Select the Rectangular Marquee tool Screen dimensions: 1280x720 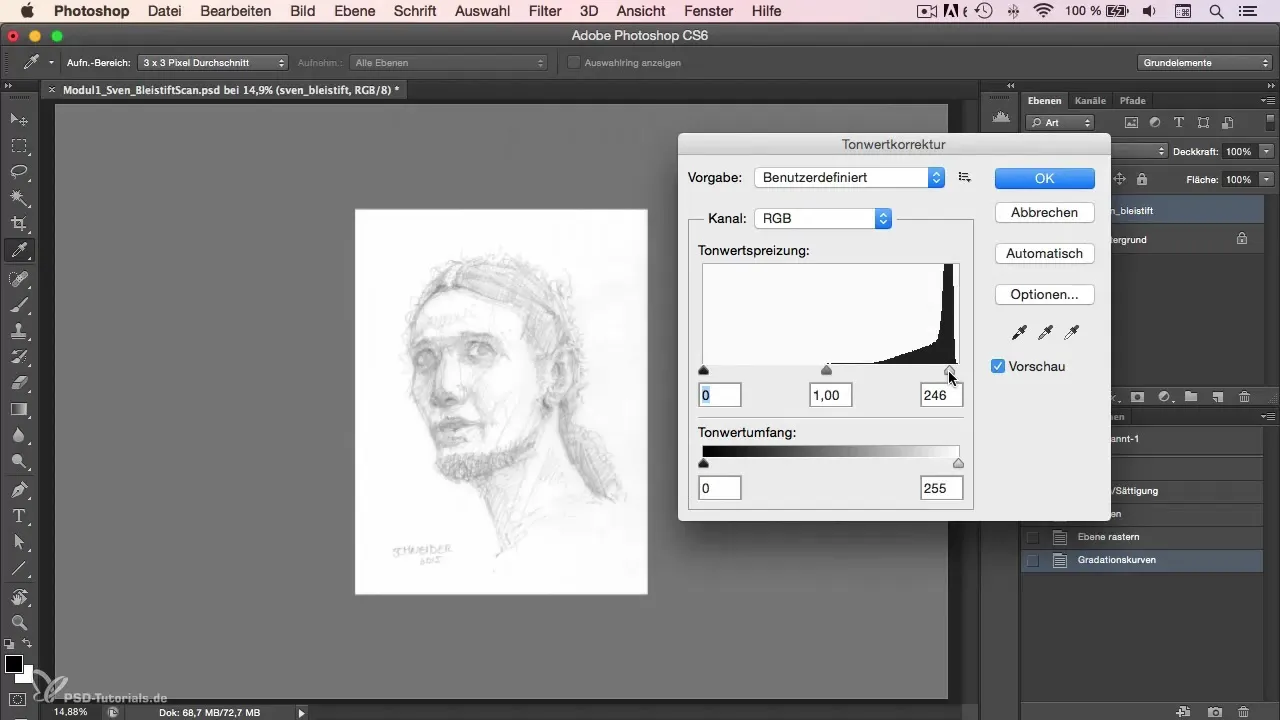[18, 146]
